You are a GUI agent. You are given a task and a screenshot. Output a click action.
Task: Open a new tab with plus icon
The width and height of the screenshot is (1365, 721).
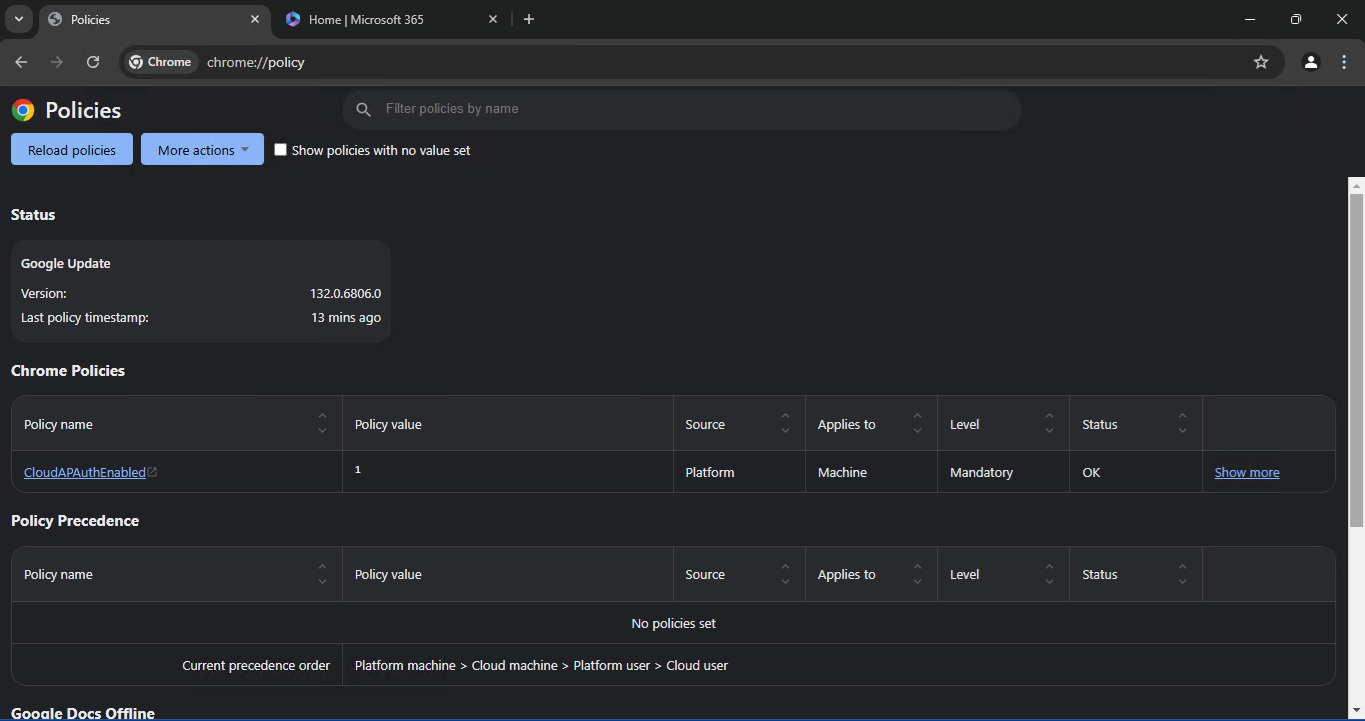click(529, 19)
